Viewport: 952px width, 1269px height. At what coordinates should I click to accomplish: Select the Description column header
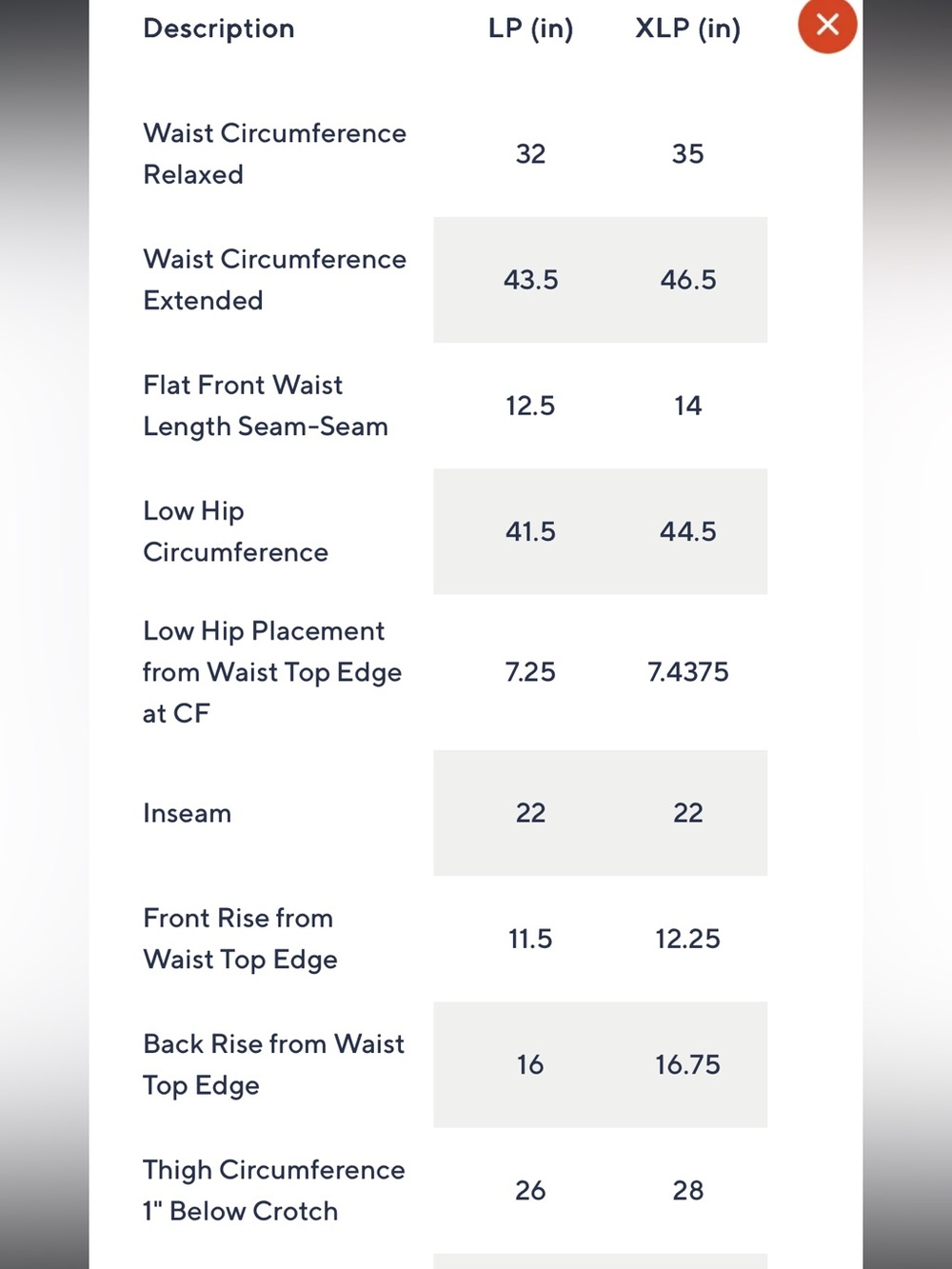pos(219,29)
